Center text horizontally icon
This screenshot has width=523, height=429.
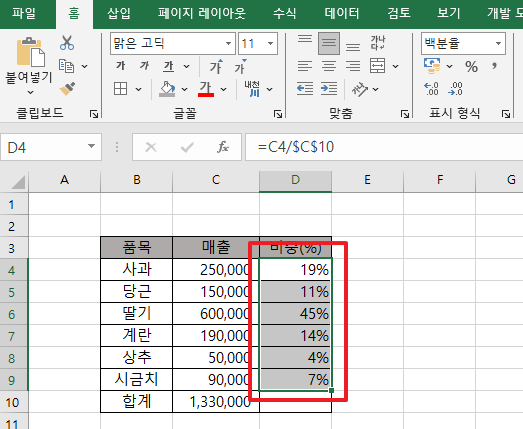329,66
